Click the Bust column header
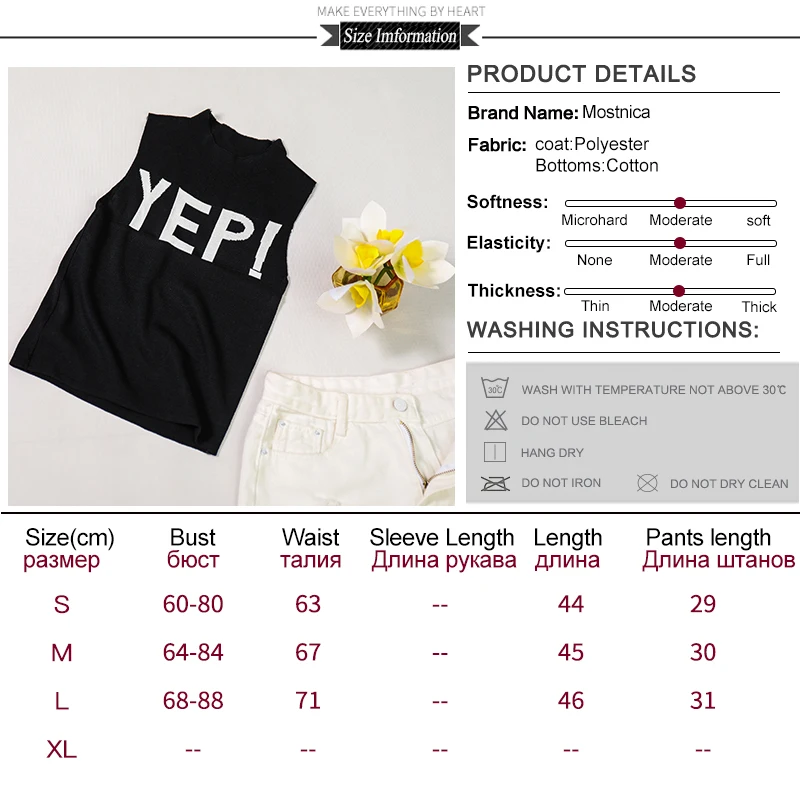800x800 pixels. click(193, 548)
